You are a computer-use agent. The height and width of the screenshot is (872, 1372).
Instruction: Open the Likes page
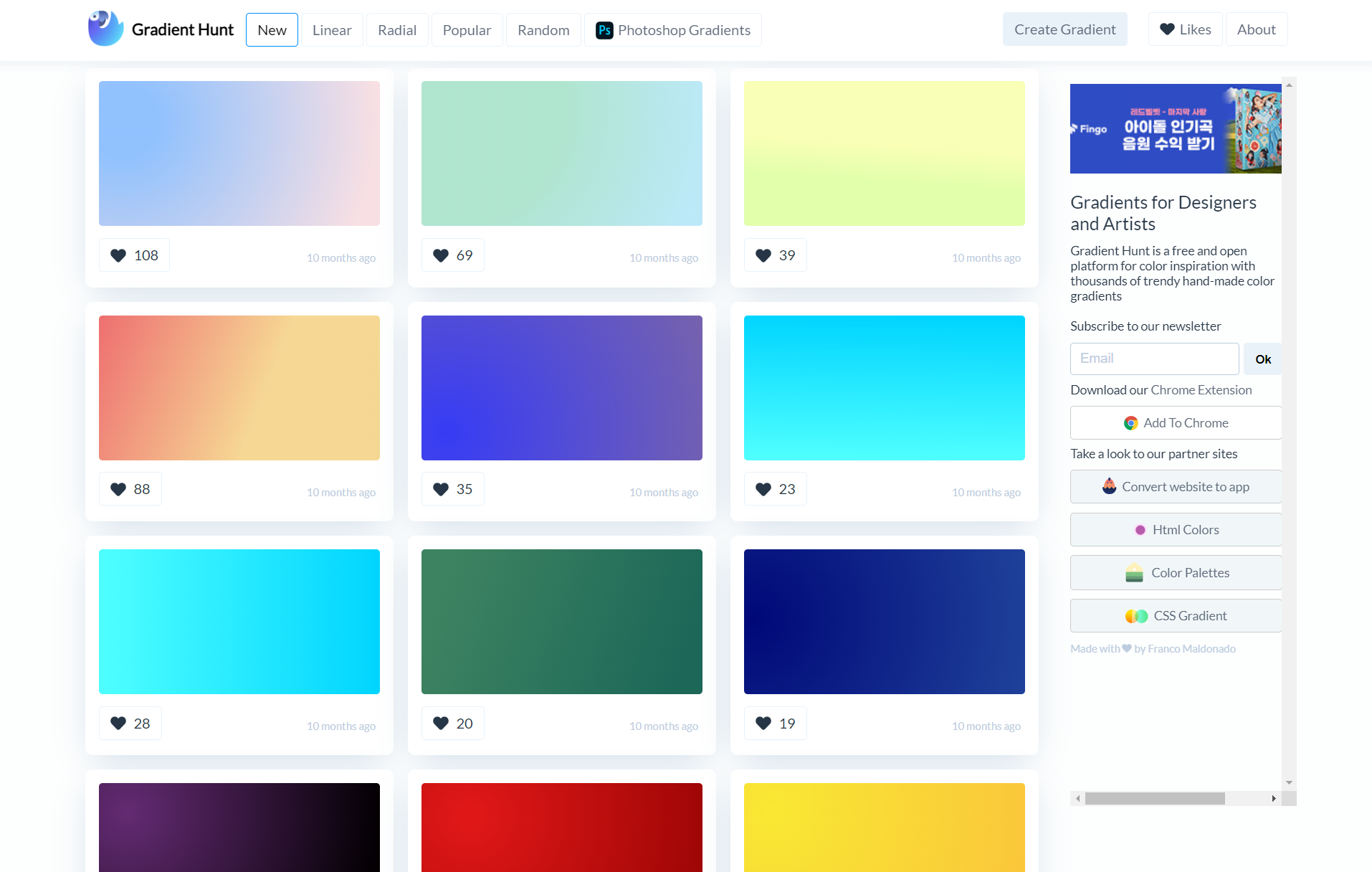1186,29
